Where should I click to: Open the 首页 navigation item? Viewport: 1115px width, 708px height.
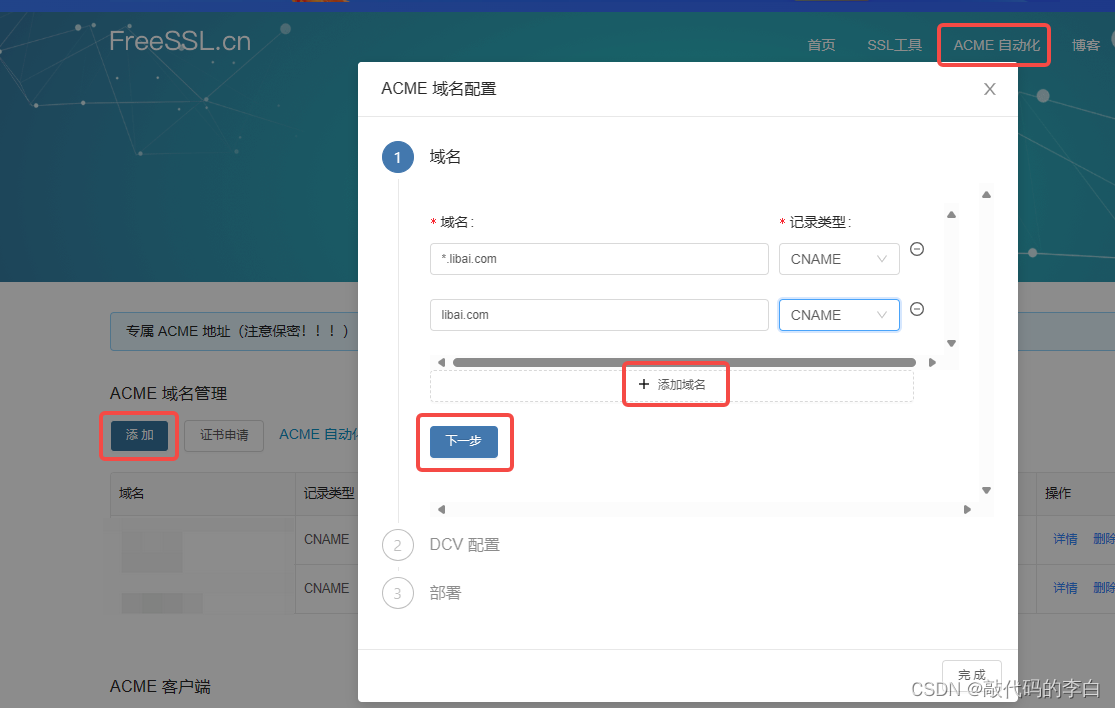coord(820,45)
